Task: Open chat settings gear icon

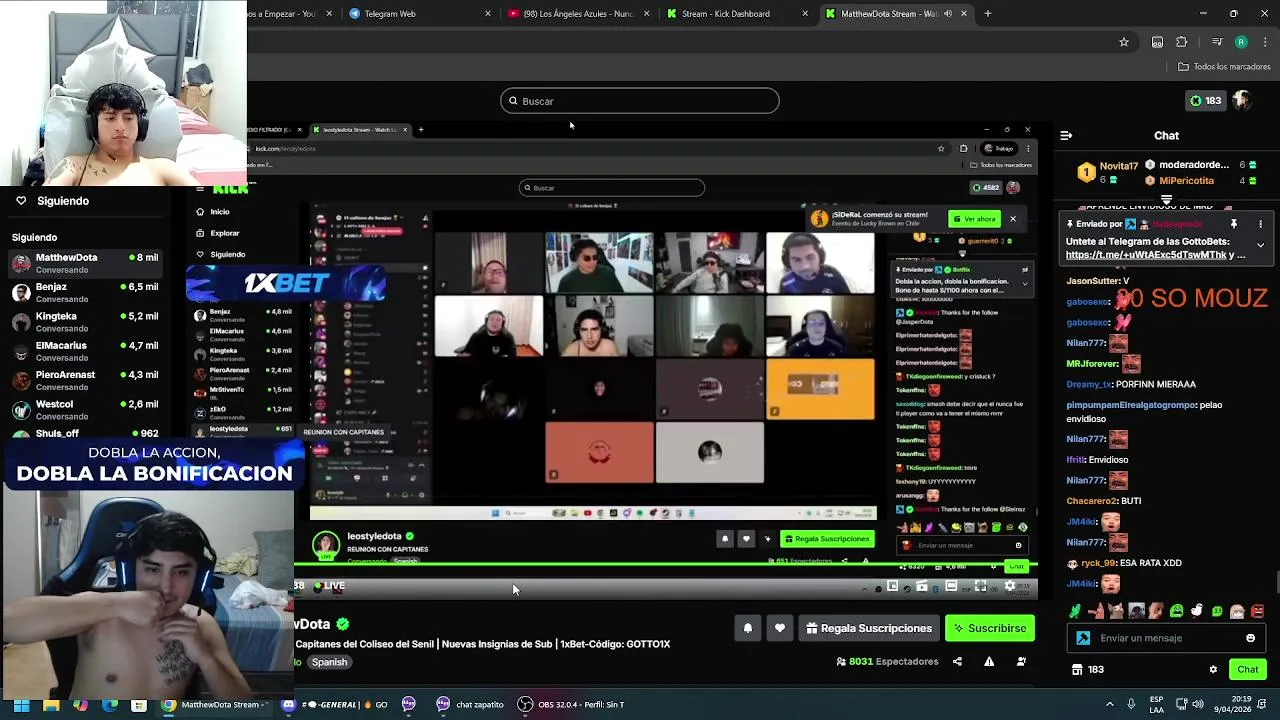Action: [x=1213, y=670]
